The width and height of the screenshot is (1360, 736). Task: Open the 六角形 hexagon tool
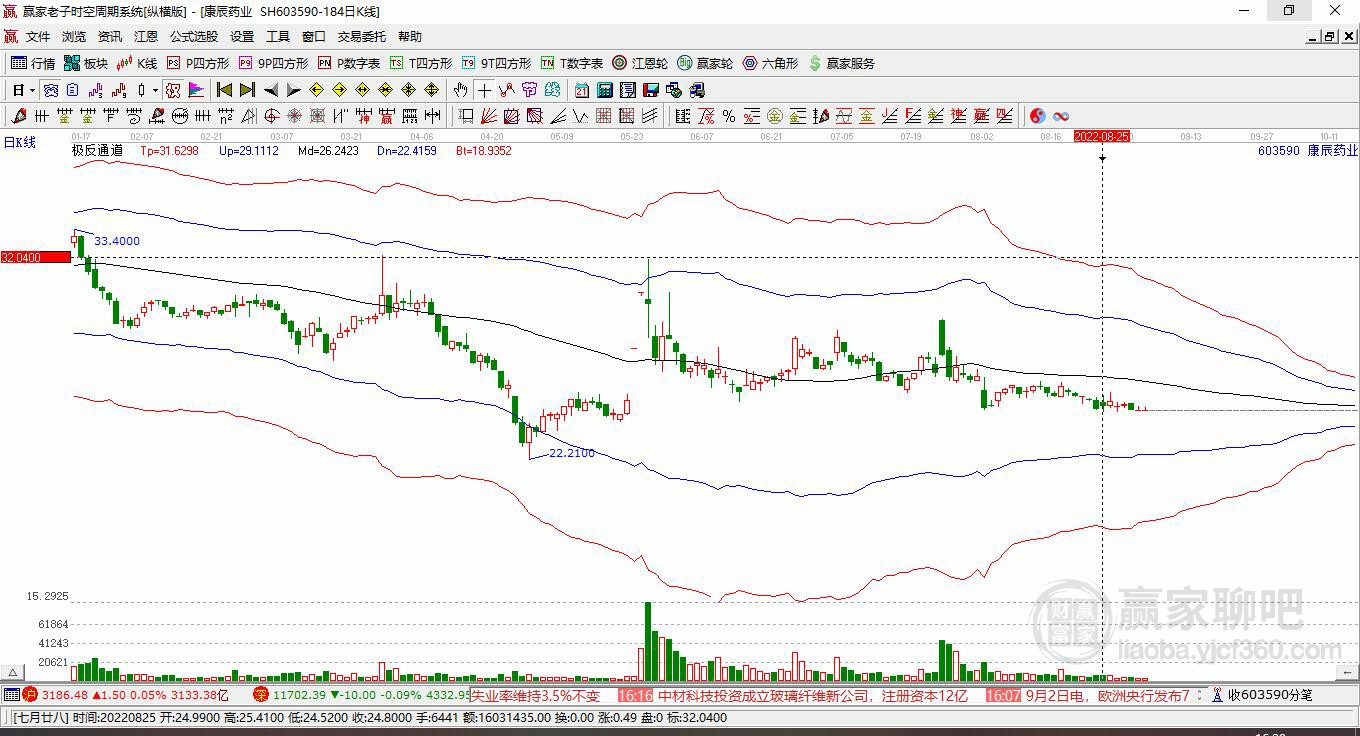(770, 63)
